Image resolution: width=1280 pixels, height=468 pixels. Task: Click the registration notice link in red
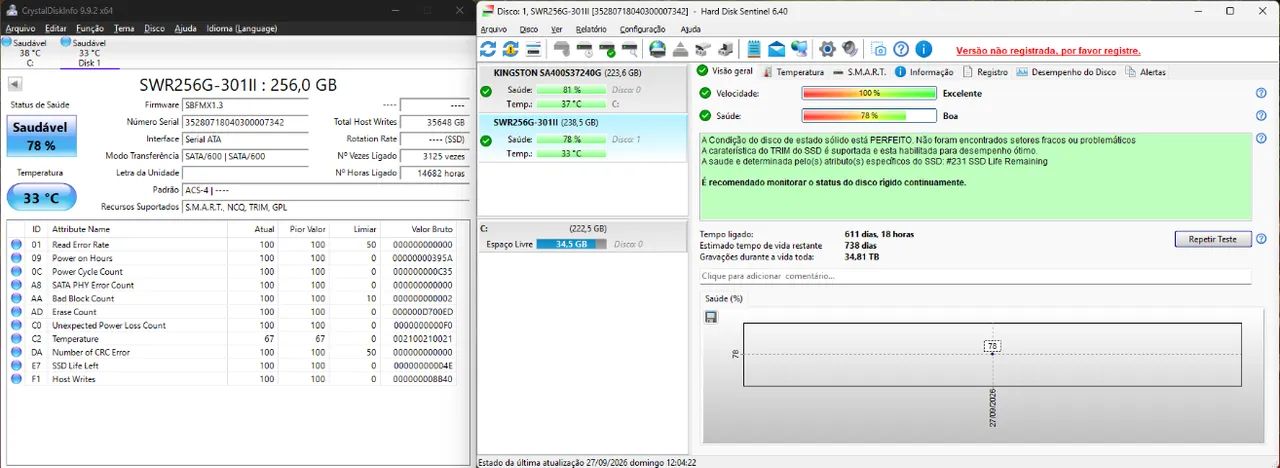point(1048,50)
